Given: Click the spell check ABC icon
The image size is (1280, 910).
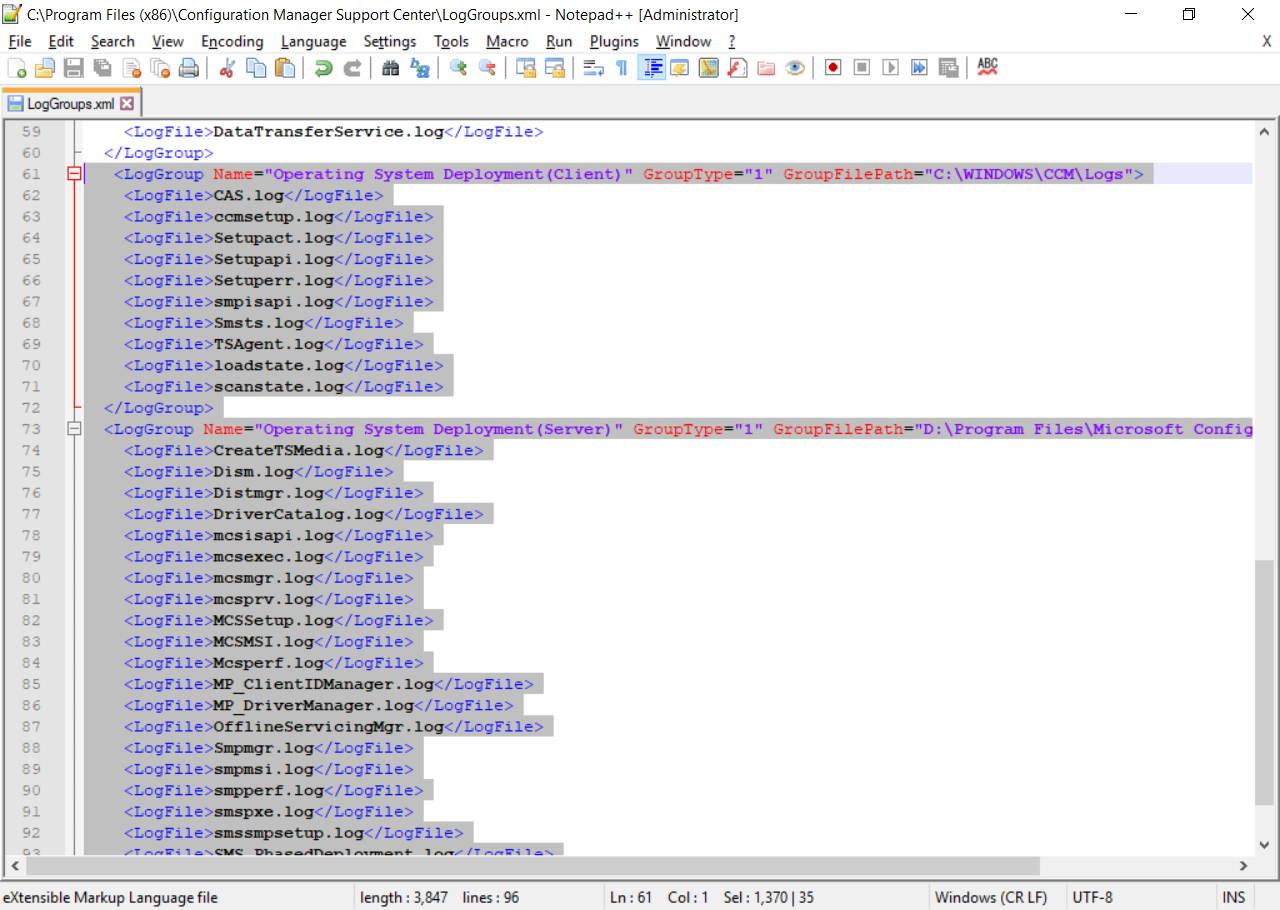Looking at the screenshot, I should [988, 67].
